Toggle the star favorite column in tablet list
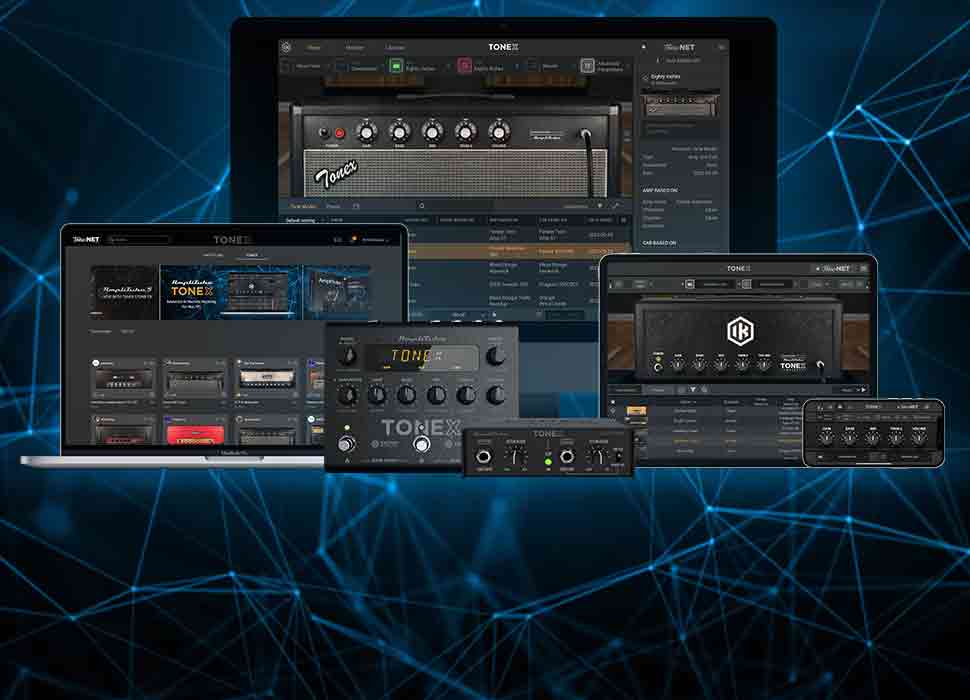970x700 pixels. tap(612, 400)
